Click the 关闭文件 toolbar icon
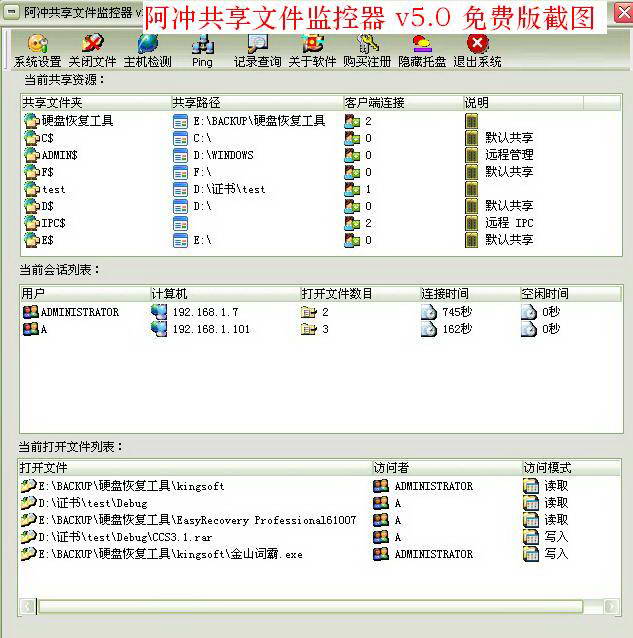 [x=92, y=50]
